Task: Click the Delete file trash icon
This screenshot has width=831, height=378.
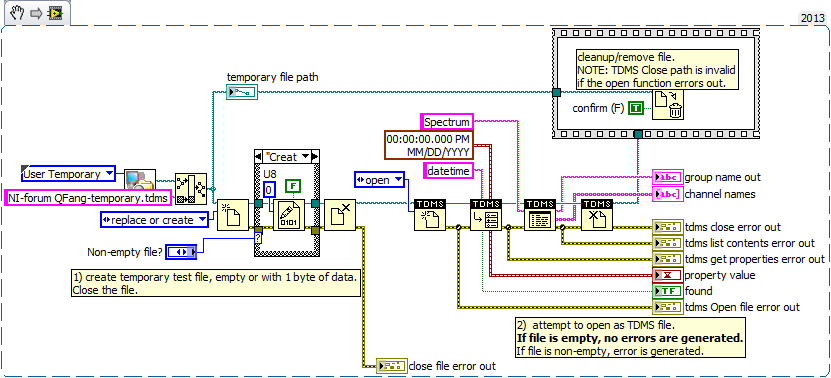Action: (668, 105)
